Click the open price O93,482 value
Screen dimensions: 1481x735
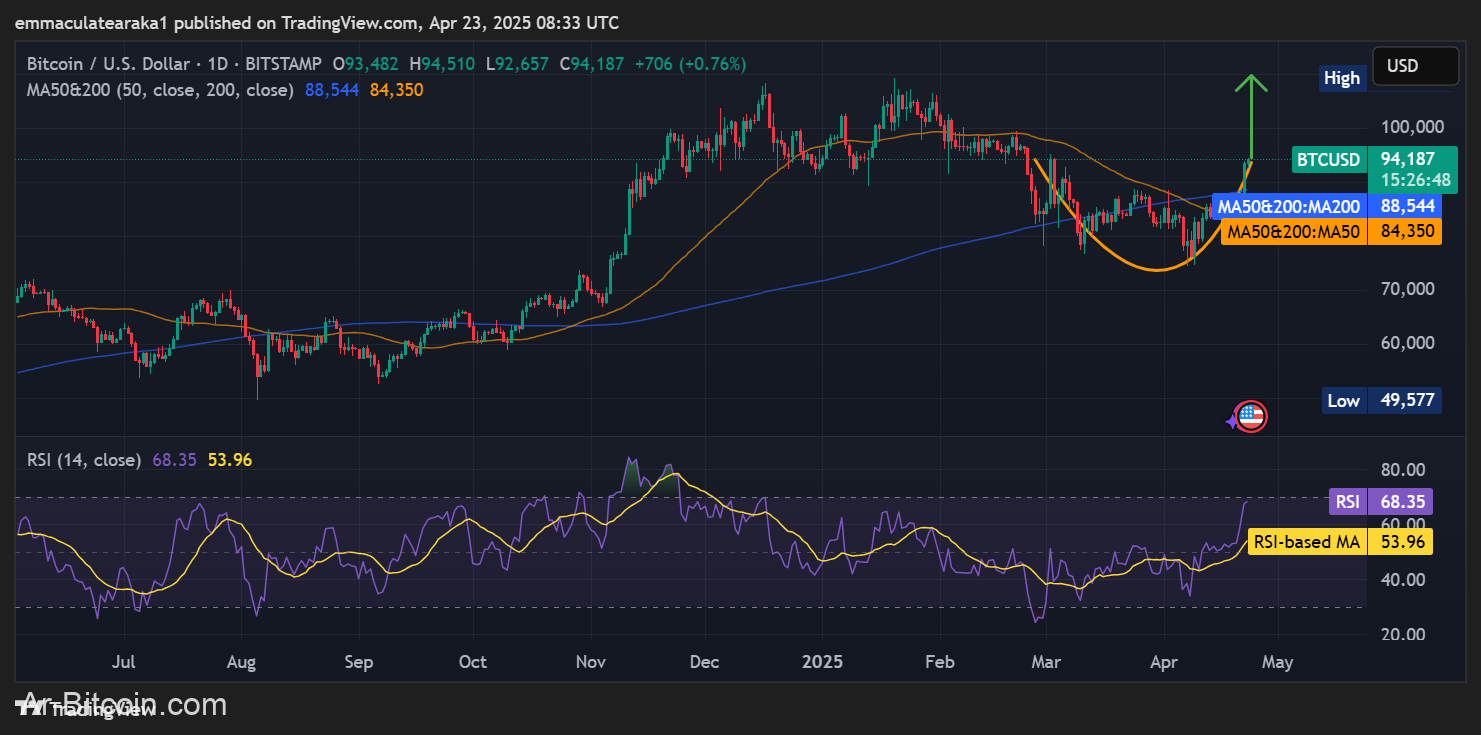[367, 64]
